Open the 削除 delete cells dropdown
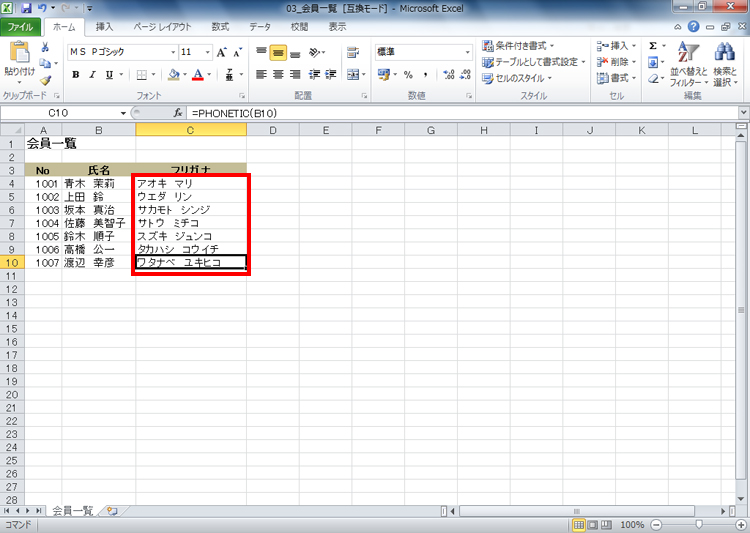 617,62
